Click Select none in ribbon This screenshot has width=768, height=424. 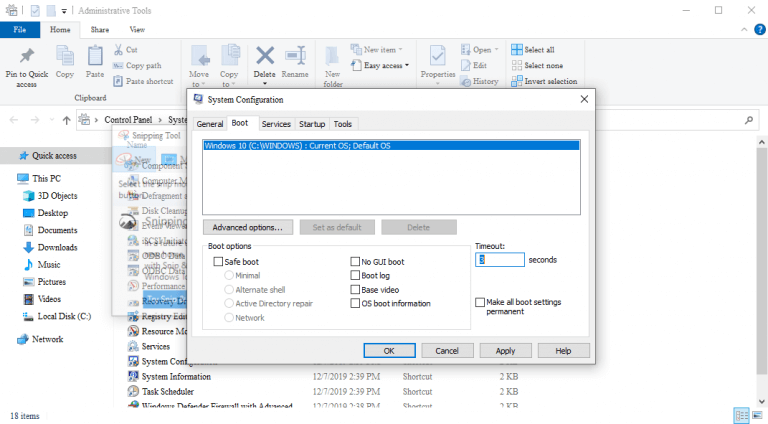click(x=537, y=65)
